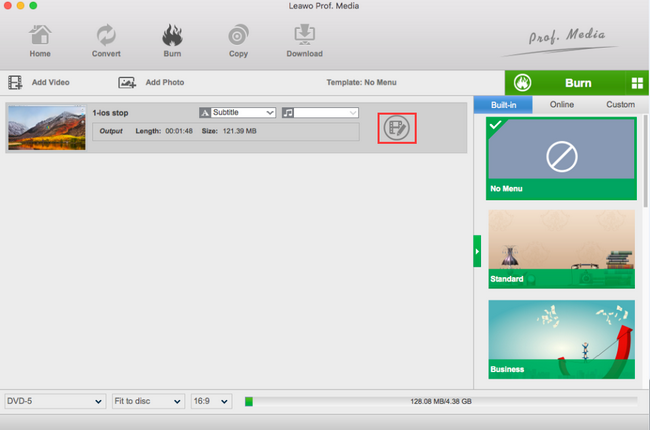Screen dimensions: 650x430
Task: Open the Copy module
Action: [x=238, y=41]
